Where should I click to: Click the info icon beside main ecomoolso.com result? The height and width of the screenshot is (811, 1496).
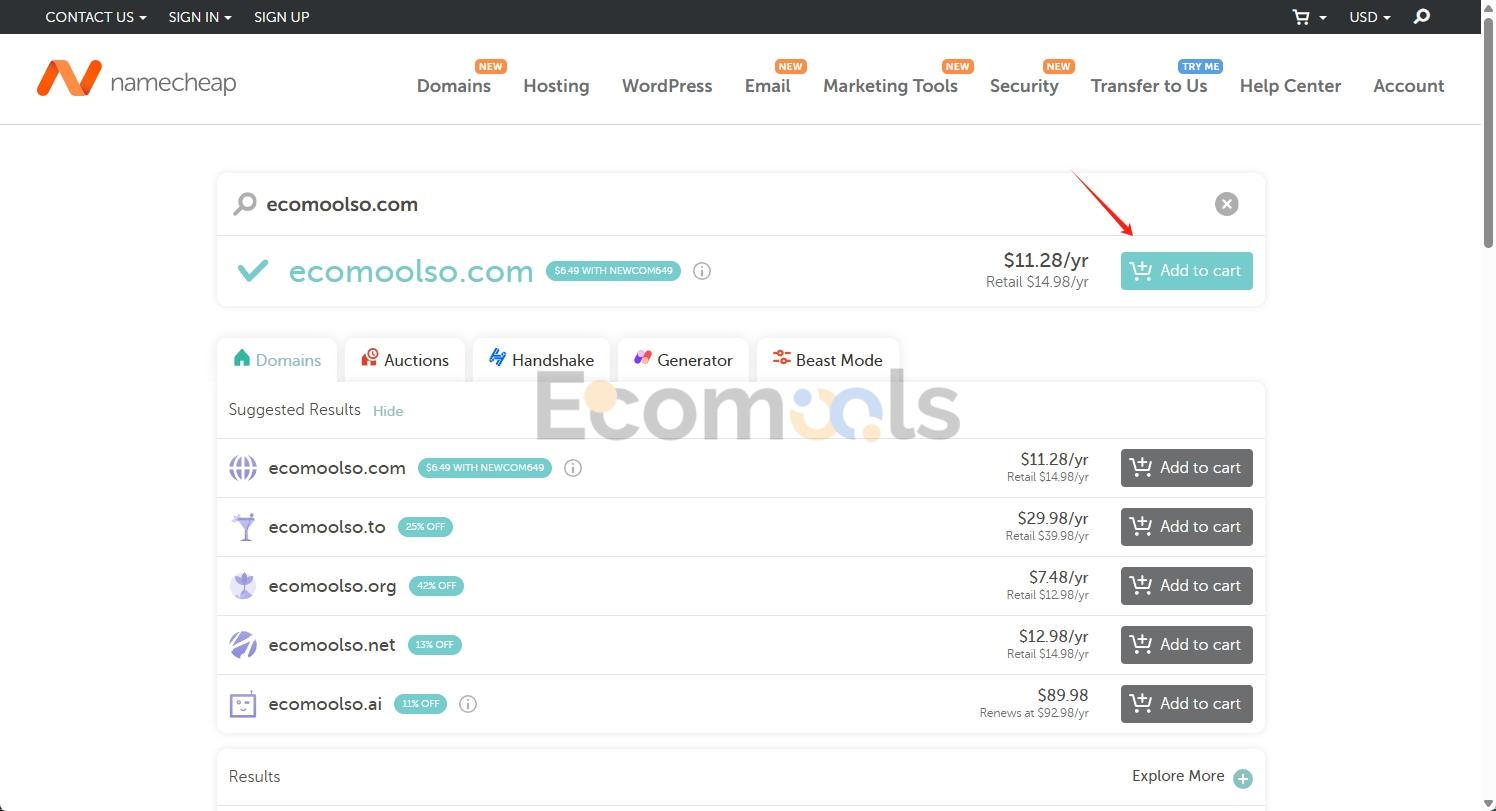(702, 271)
